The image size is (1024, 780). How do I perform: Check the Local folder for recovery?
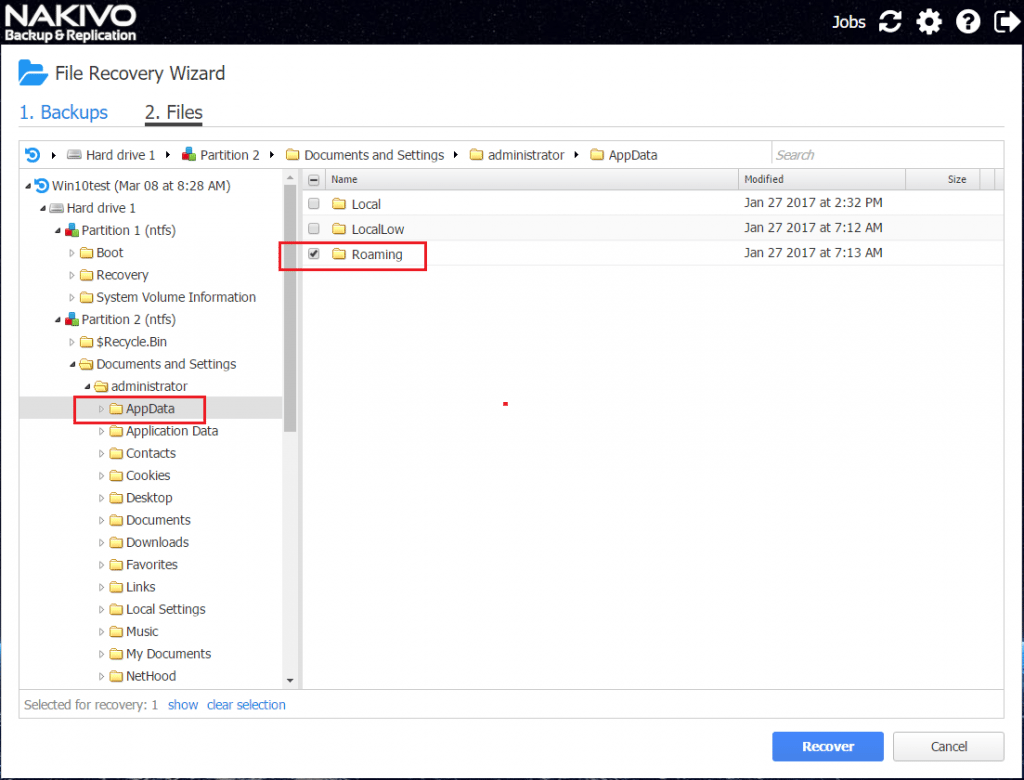(x=314, y=203)
